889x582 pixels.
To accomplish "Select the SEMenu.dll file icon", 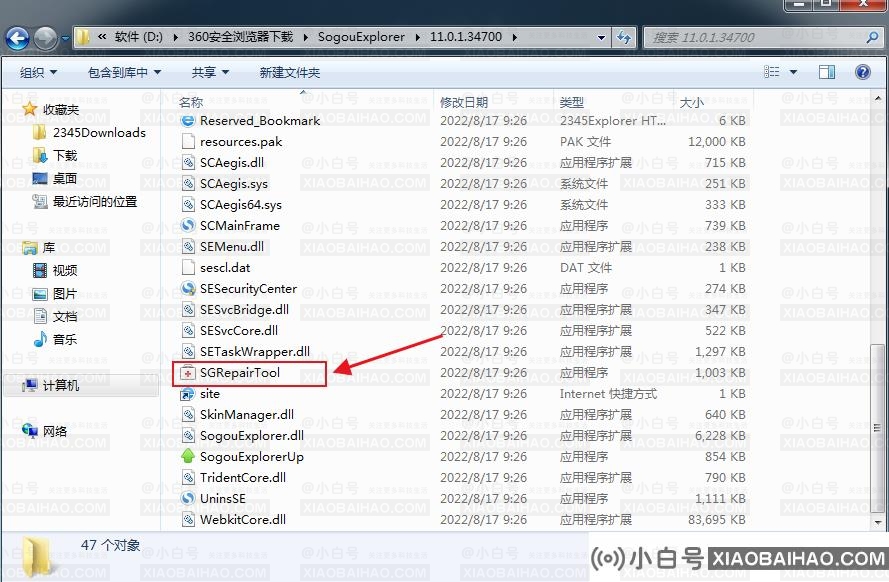I will [x=188, y=247].
